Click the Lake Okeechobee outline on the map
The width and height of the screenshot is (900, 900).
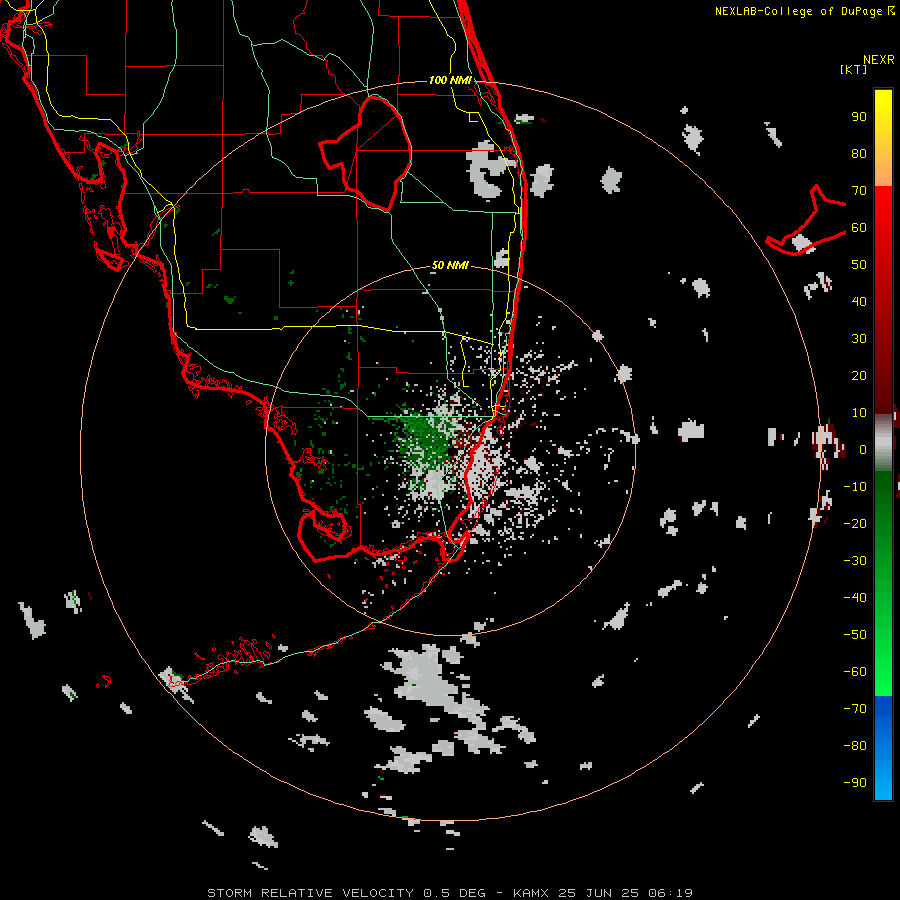[x=366, y=152]
